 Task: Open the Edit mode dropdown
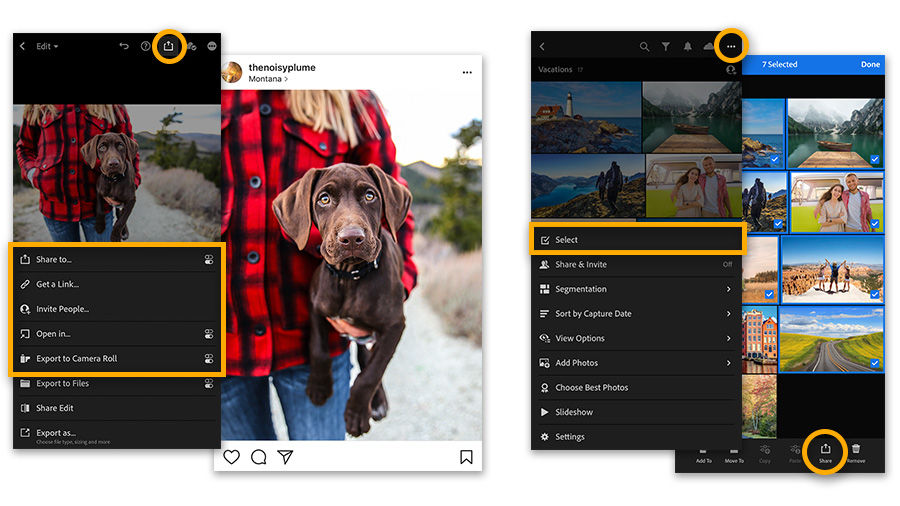click(47, 46)
